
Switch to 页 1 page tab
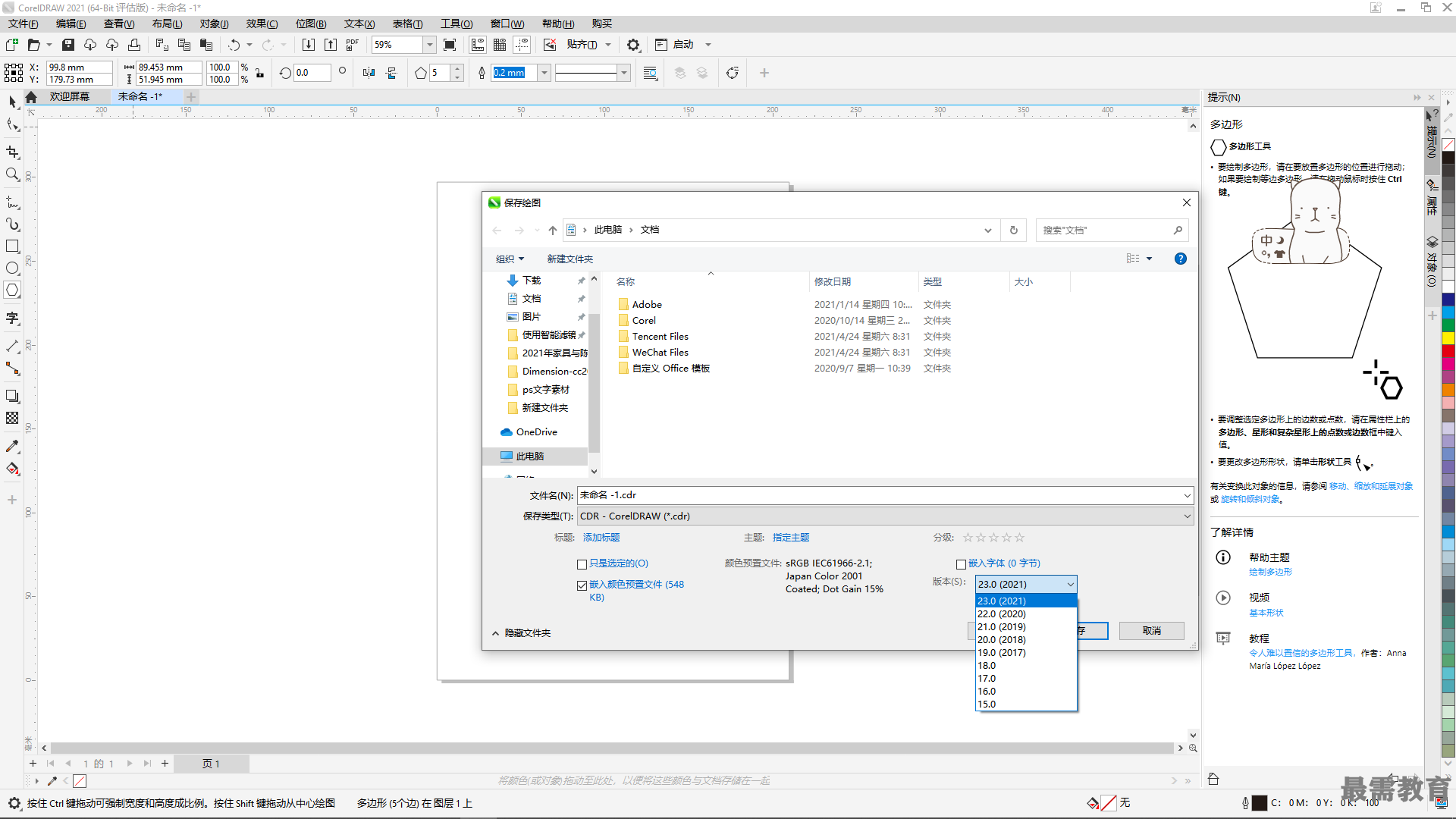point(211,764)
